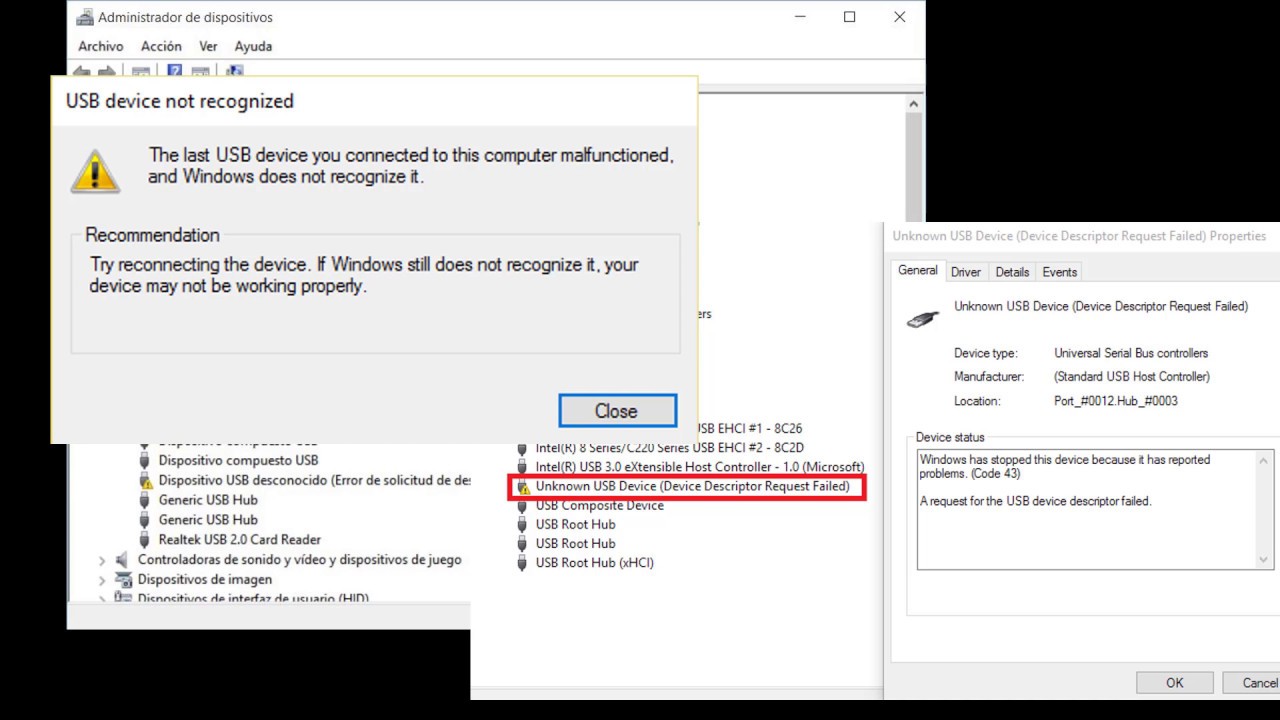Screen dimensions: 1280x720
Task: Click the Administrador de dispositivos title icon
Action: click(84, 17)
